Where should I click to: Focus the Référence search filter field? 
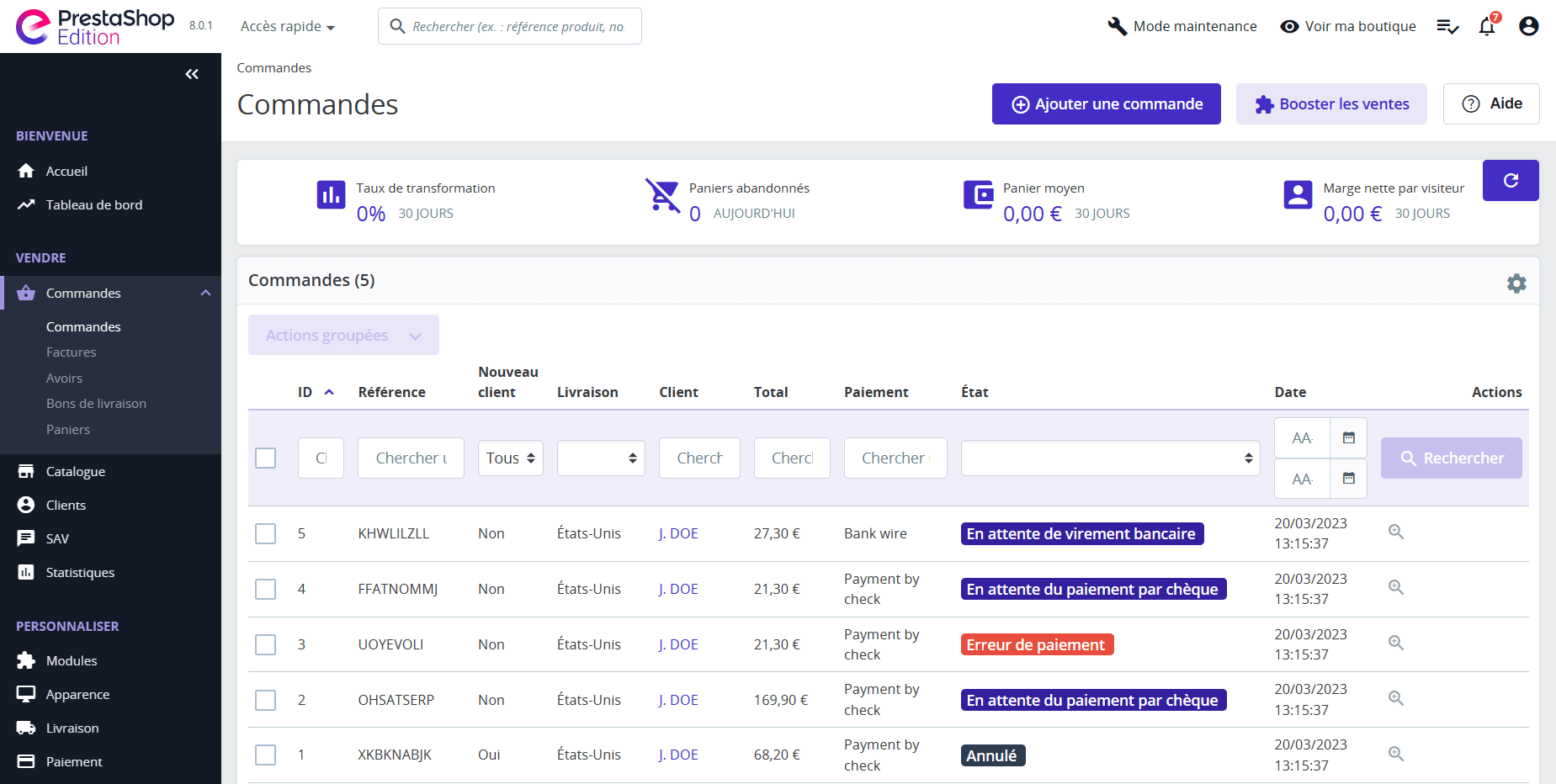(411, 458)
